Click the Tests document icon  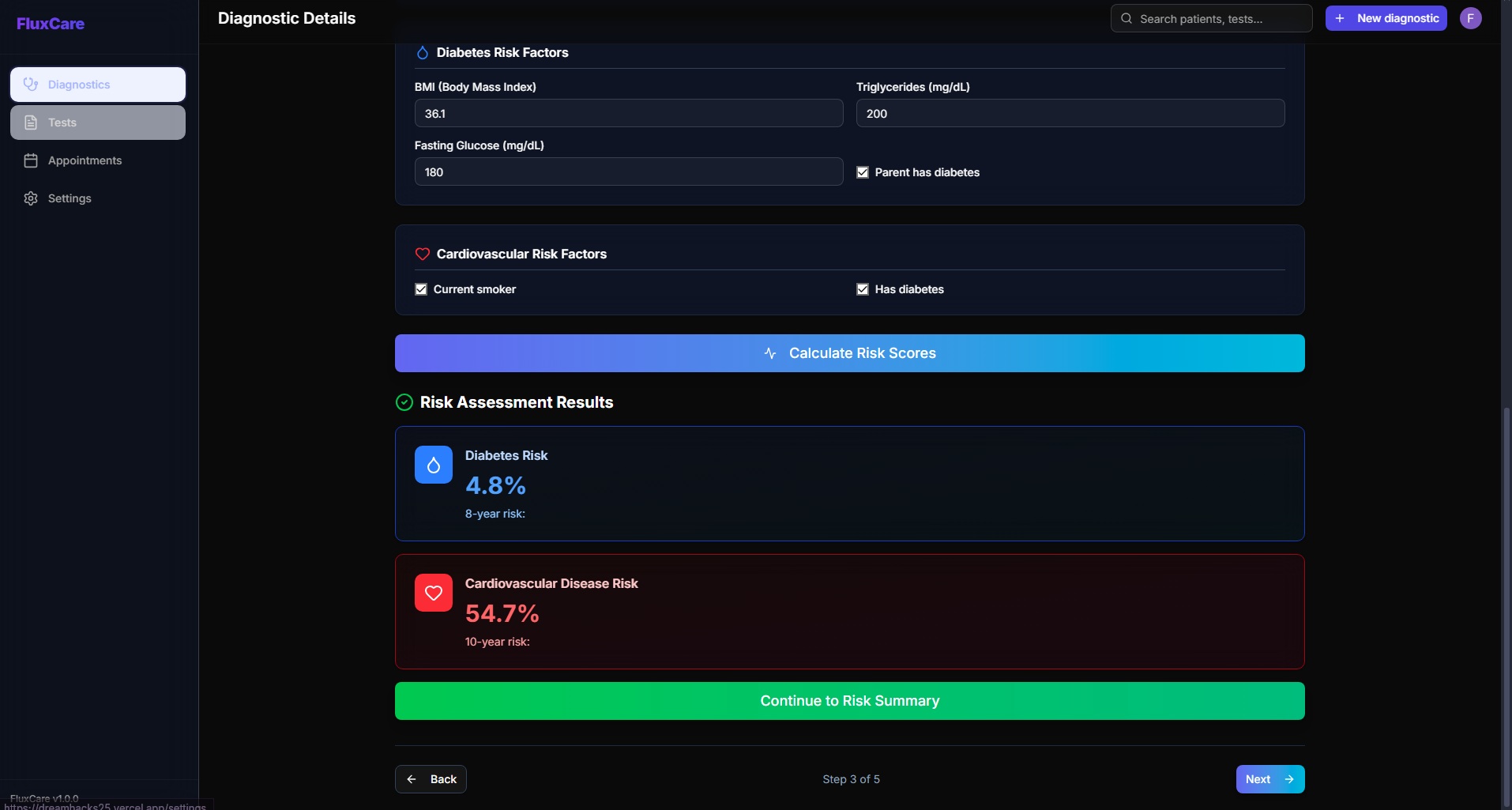click(31, 122)
